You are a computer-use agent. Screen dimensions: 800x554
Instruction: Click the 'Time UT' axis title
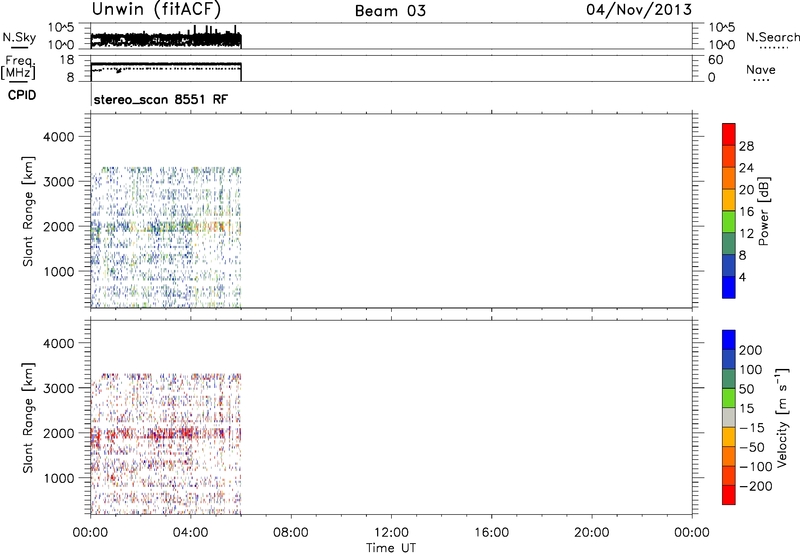pos(391,548)
